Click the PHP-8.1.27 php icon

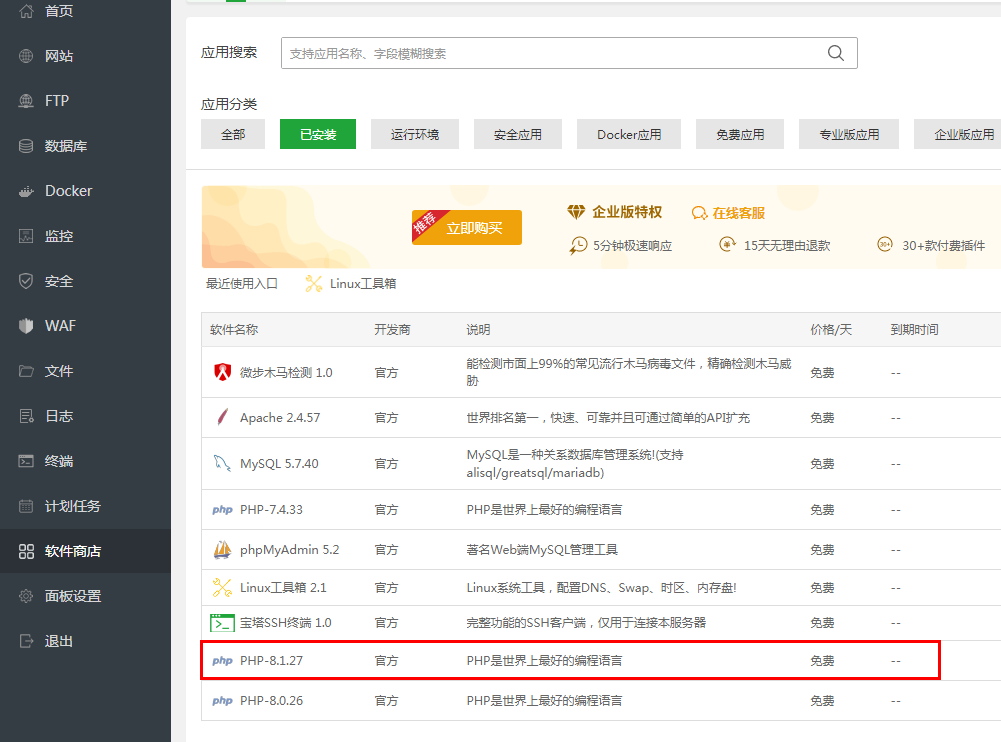coord(222,661)
